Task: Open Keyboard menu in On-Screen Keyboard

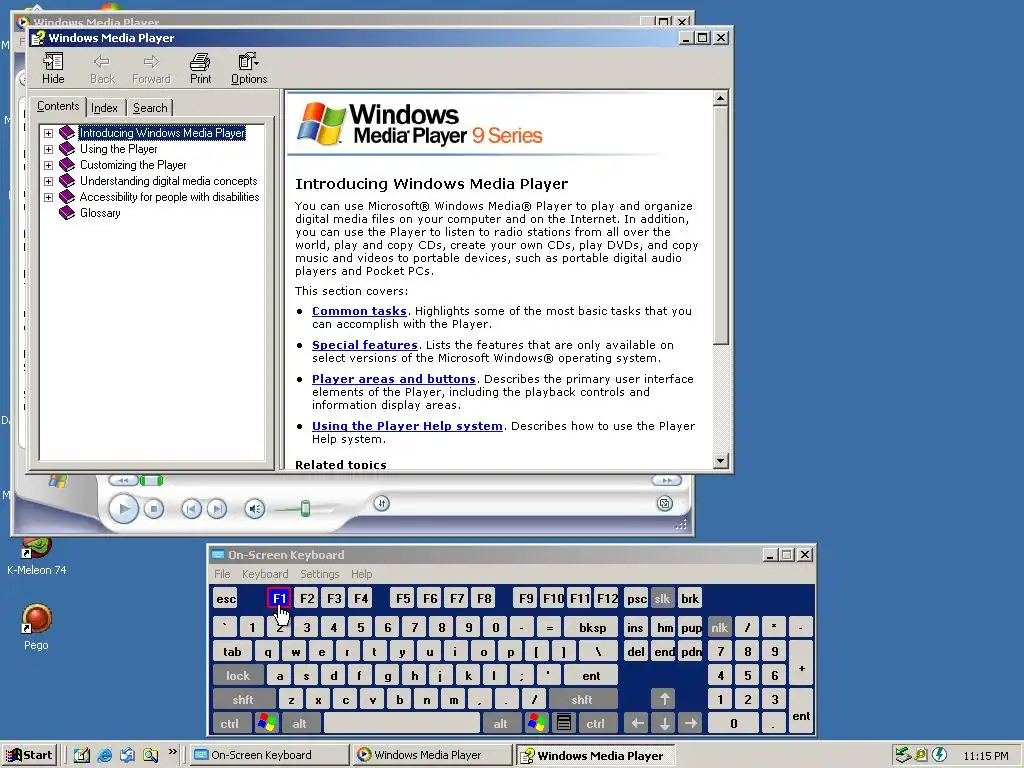Action: (264, 574)
